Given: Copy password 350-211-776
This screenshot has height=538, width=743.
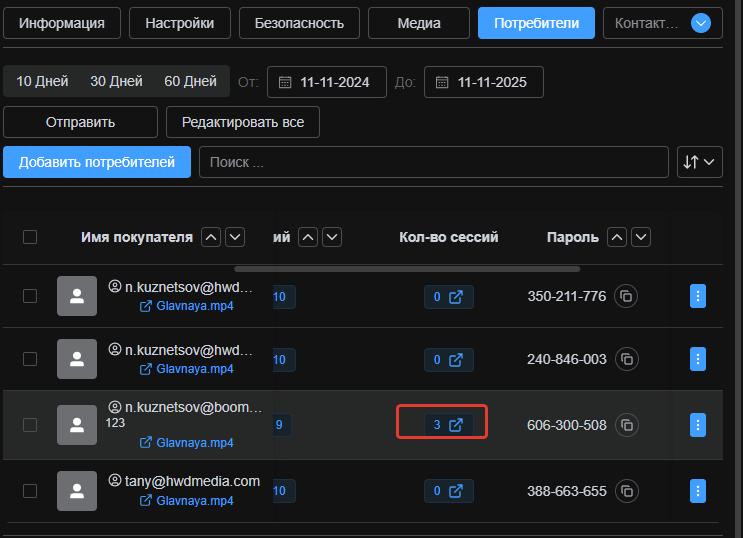Looking at the screenshot, I should point(626,296).
